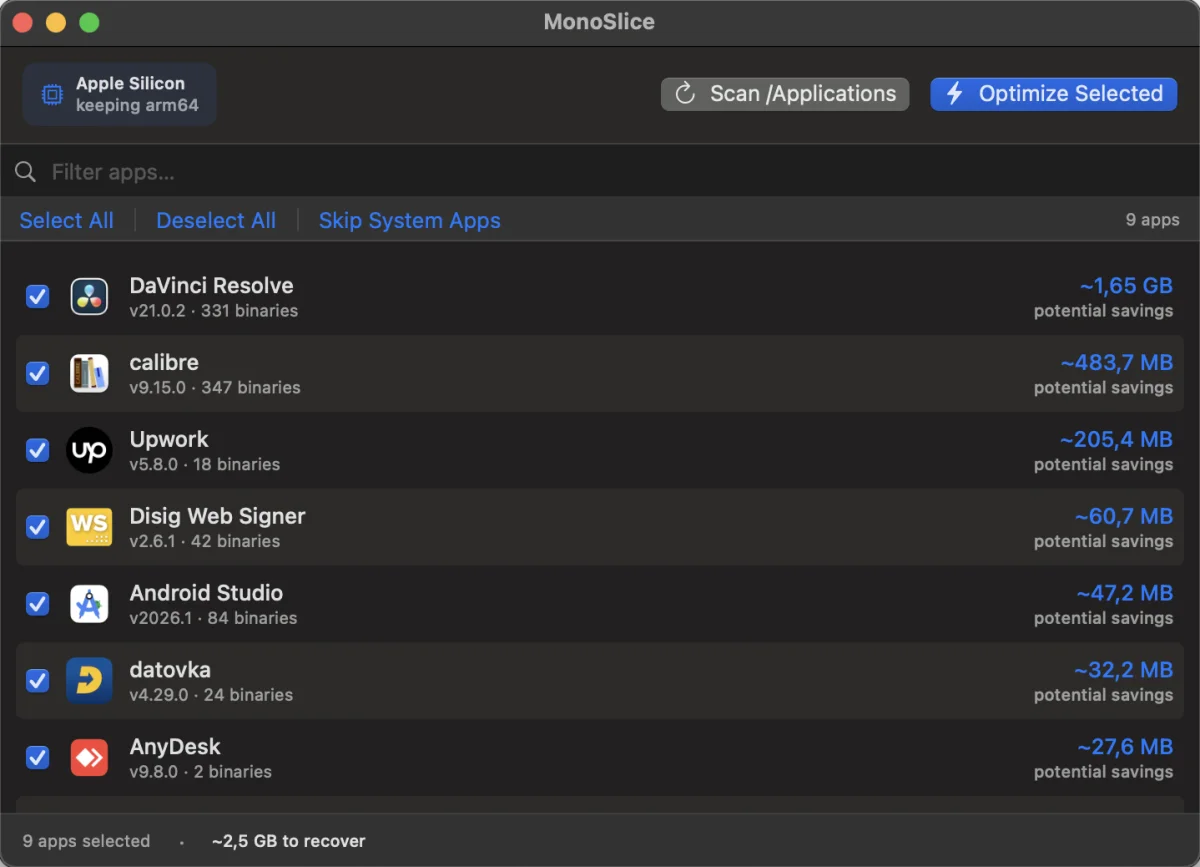Click the 9 apps count label
The height and width of the screenshot is (867, 1200).
pos(1153,220)
